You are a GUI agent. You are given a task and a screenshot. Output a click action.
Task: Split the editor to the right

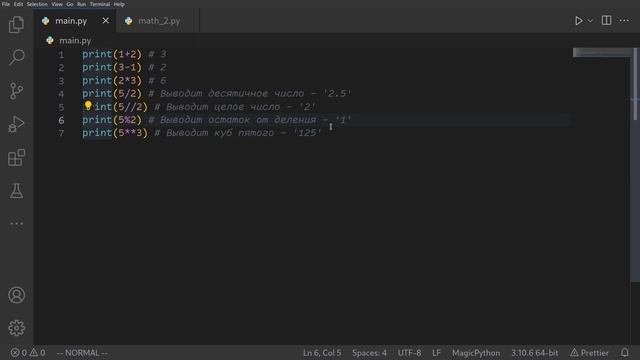pos(607,20)
